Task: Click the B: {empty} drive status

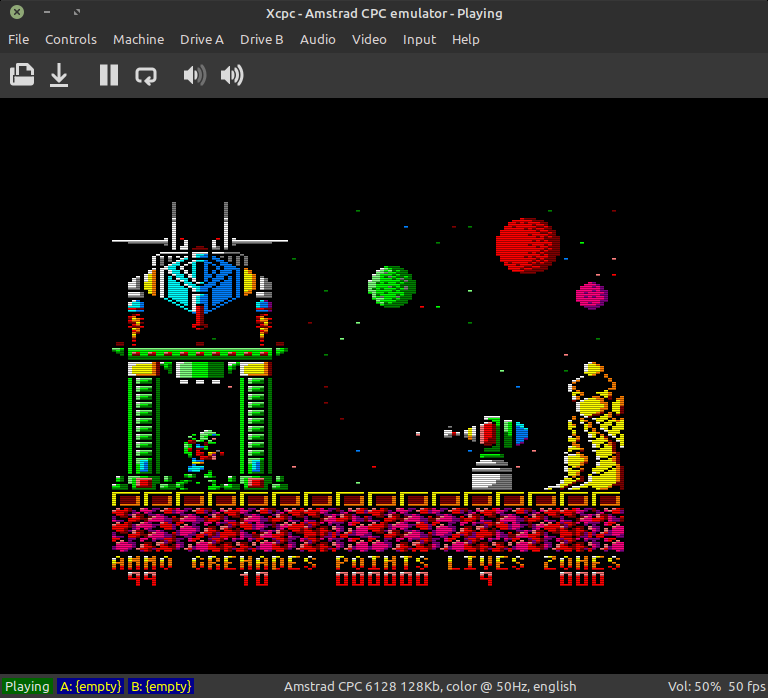Action: (x=161, y=686)
